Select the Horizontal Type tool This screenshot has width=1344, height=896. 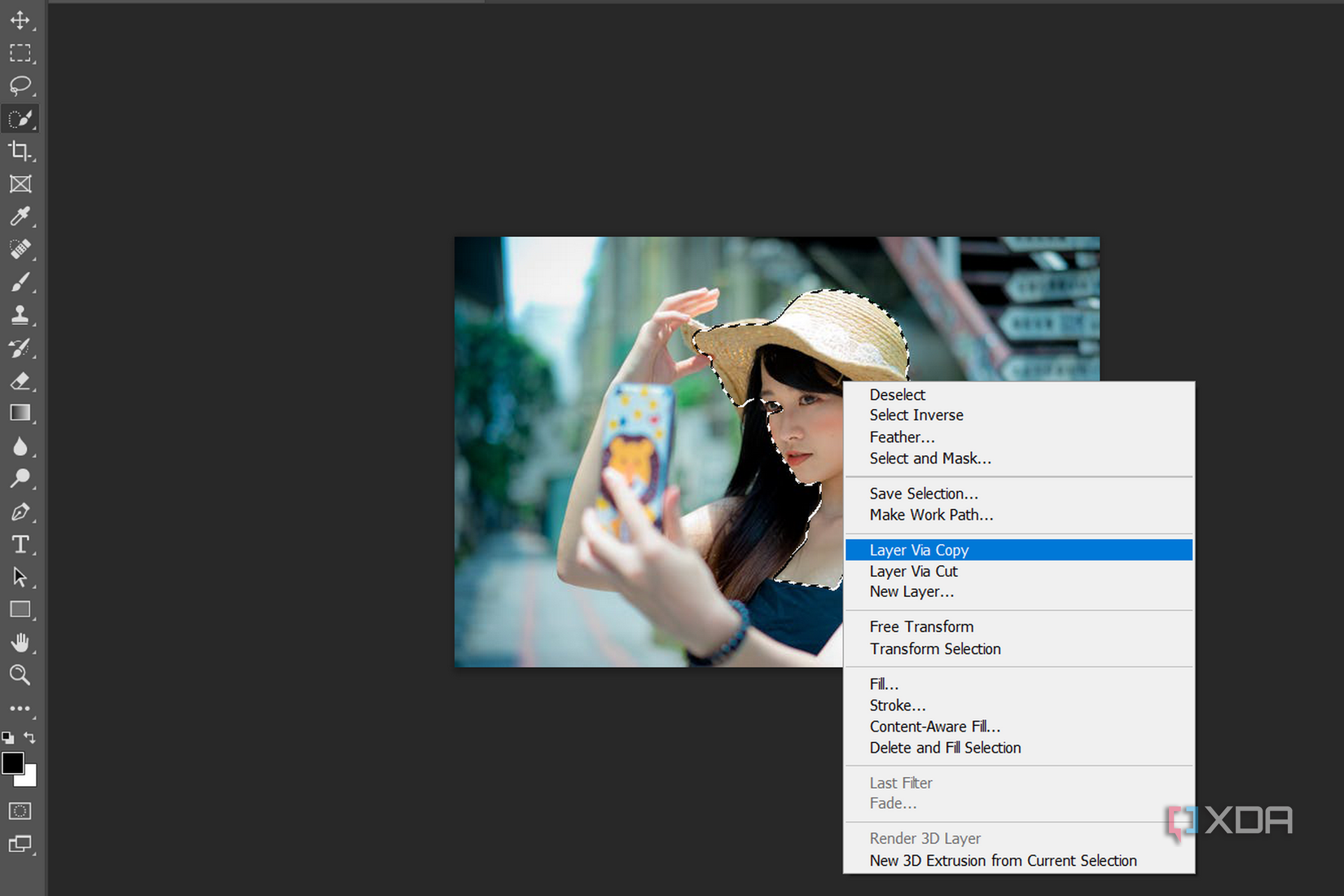pyautogui.click(x=20, y=544)
